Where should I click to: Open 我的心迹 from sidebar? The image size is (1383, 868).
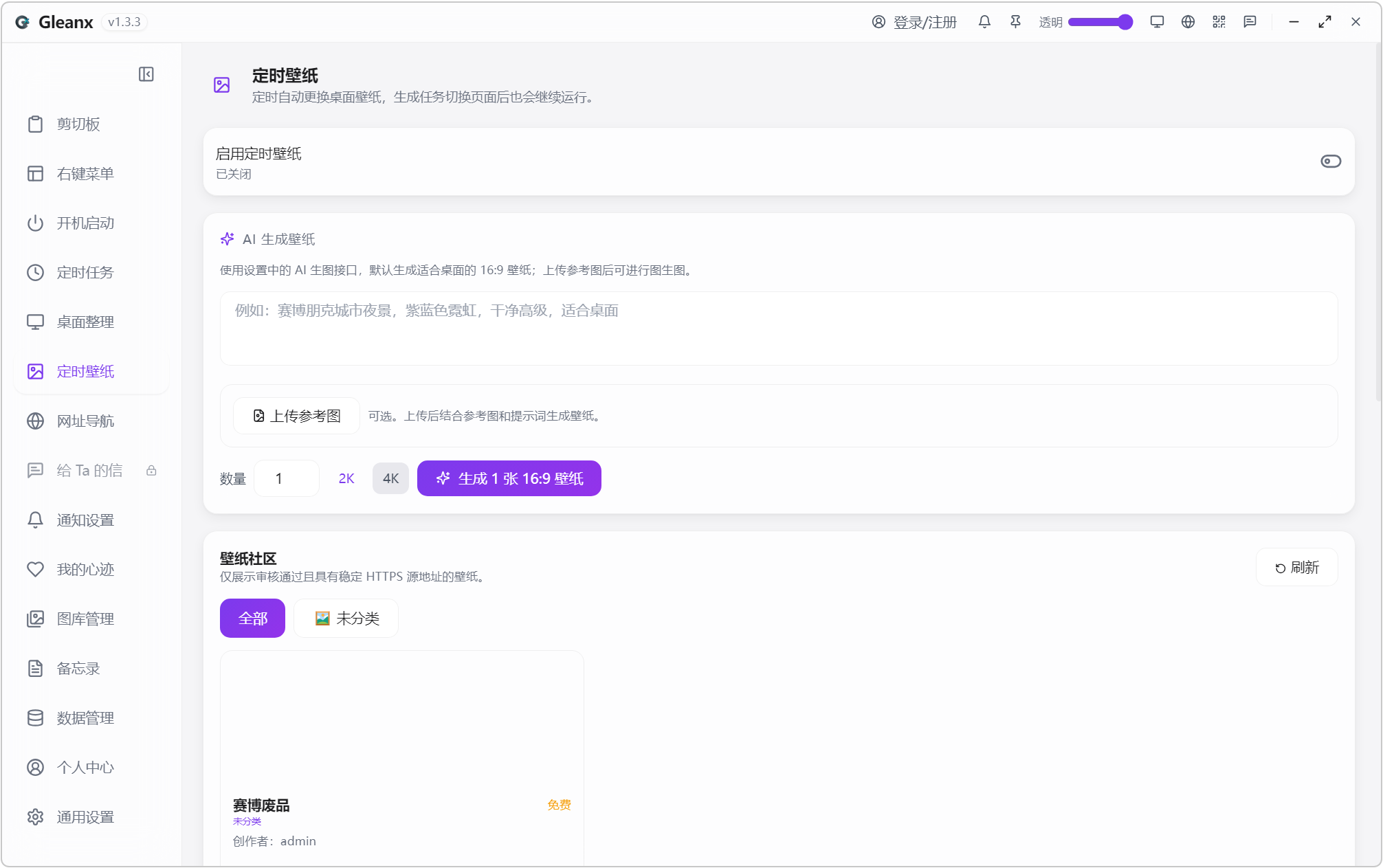tap(91, 570)
